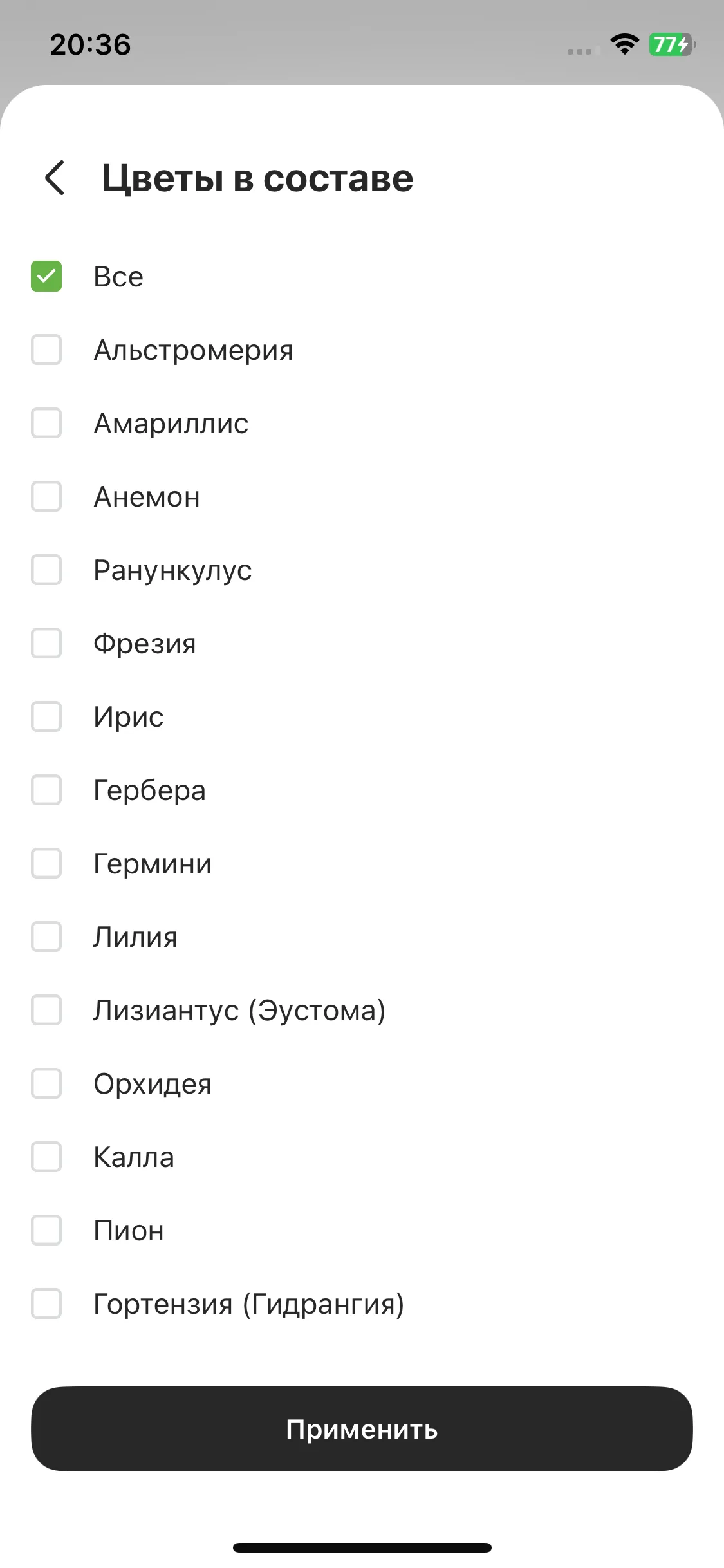This screenshot has height=1568, width=724.
Task: Tick the Лилия checkbox
Action: pyautogui.click(x=46, y=937)
